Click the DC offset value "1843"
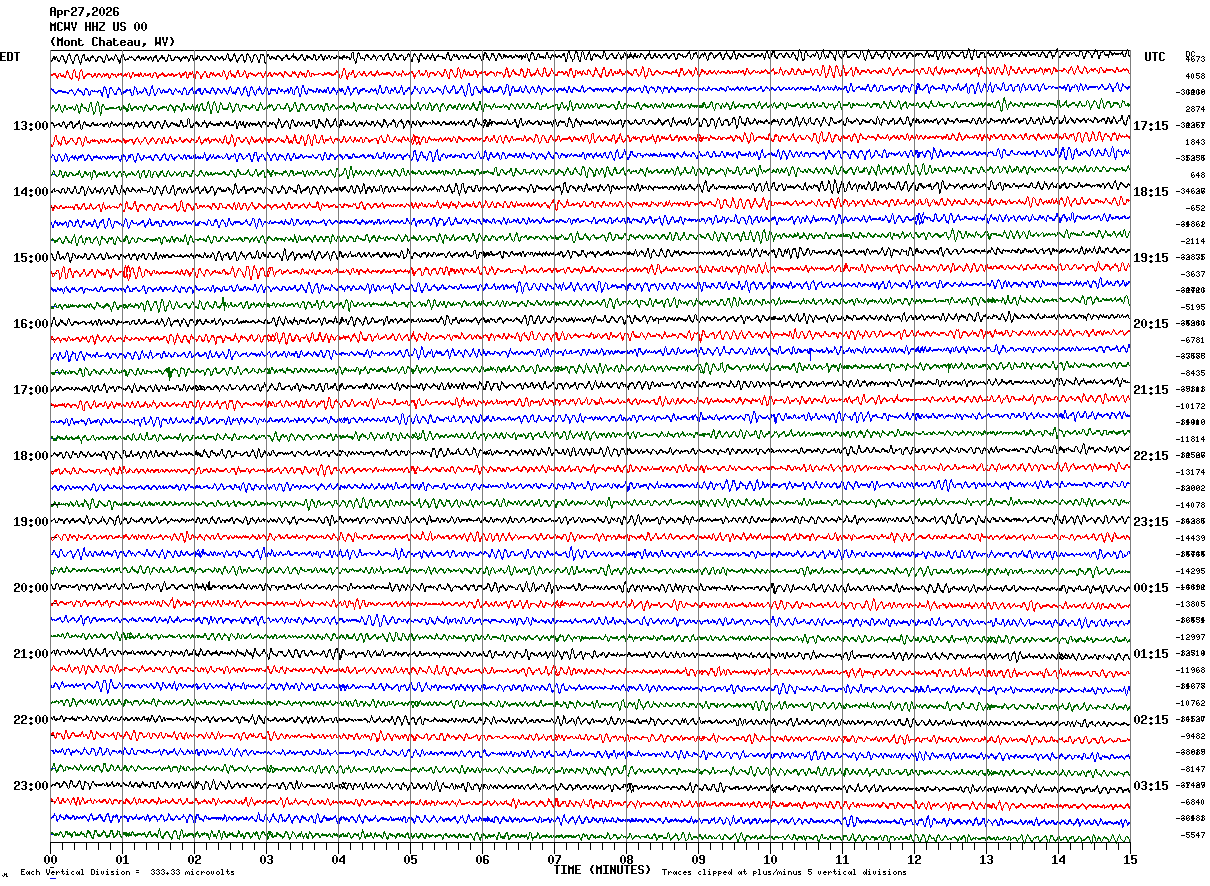The width and height of the screenshot is (1210, 886). 1195,142
